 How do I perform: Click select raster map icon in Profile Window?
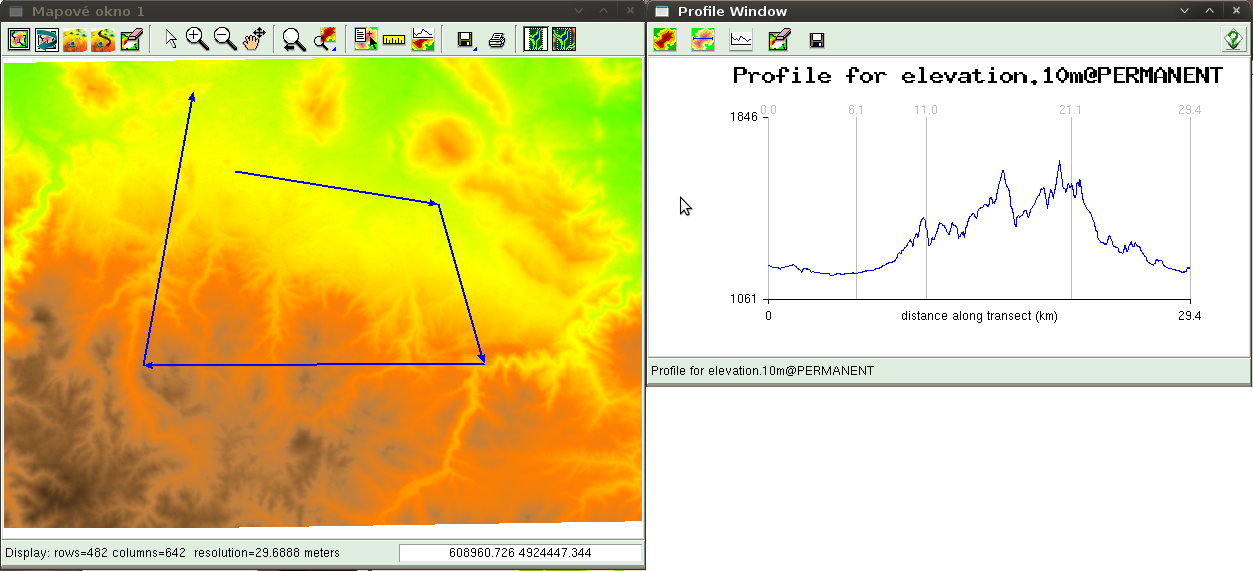(665, 40)
